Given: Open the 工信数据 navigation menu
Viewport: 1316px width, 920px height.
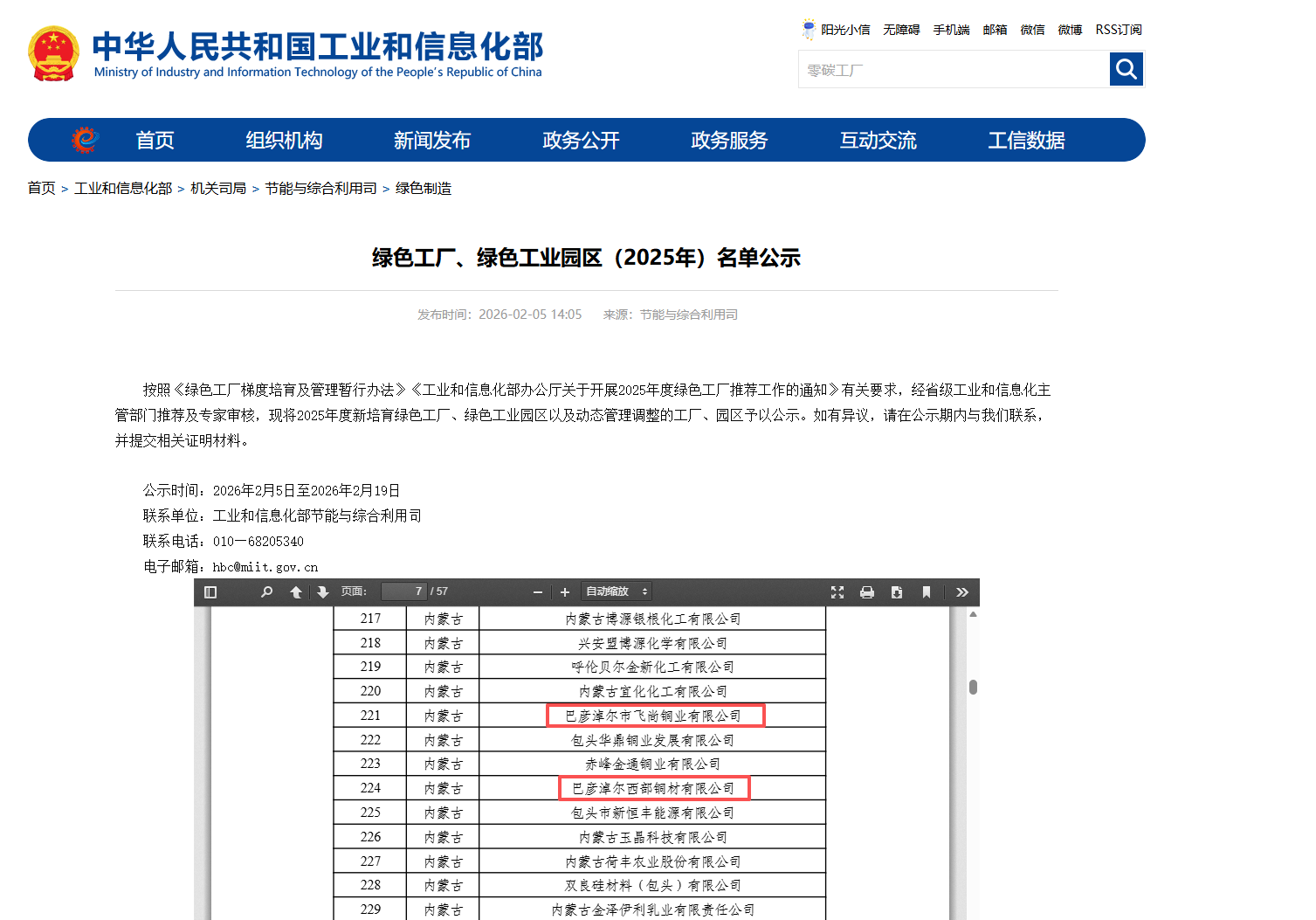Looking at the screenshot, I should point(1026,141).
